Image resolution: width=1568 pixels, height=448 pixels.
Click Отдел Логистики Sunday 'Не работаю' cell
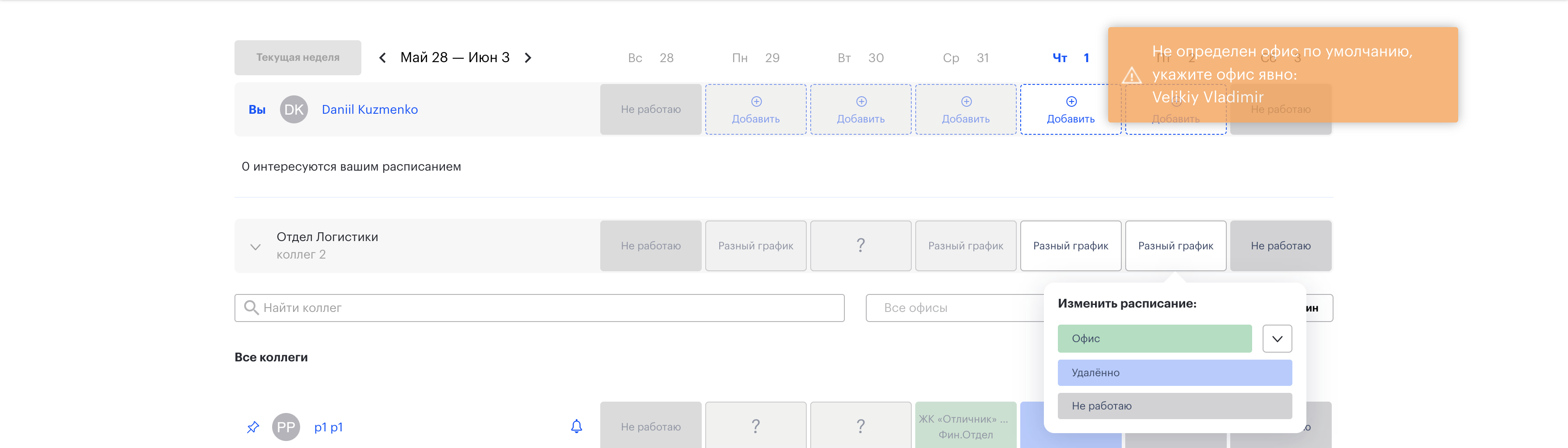coord(651,246)
